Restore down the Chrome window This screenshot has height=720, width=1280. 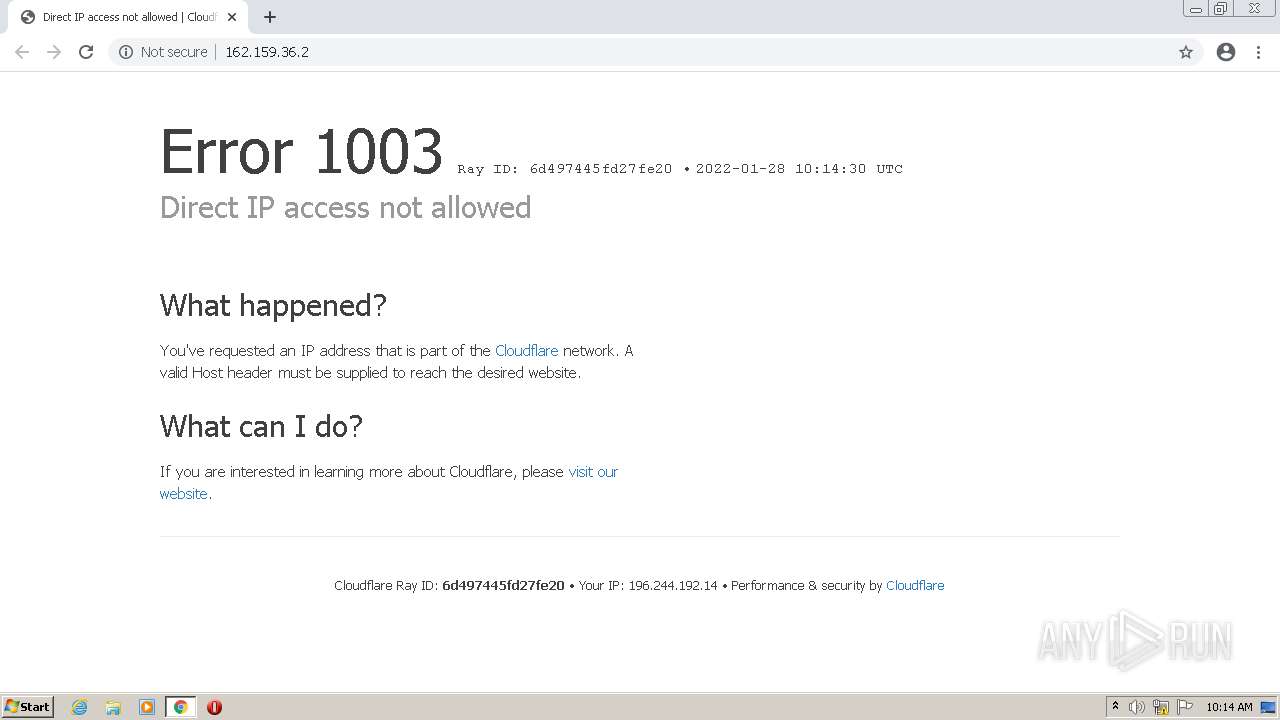pyautogui.click(x=1221, y=9)
